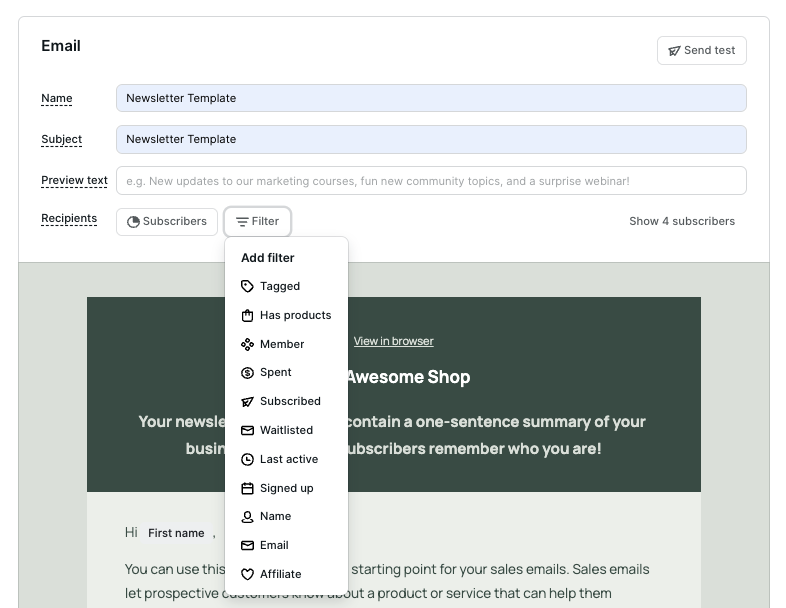Toggle the Filter dropdown button
This screenshot has height=608, width=786.
point(257,222)
